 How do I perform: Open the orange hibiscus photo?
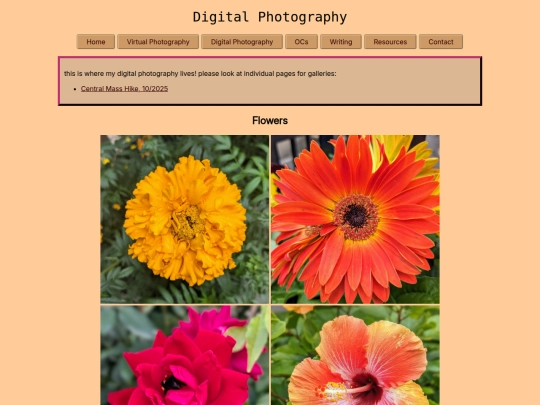click(355, 355)
